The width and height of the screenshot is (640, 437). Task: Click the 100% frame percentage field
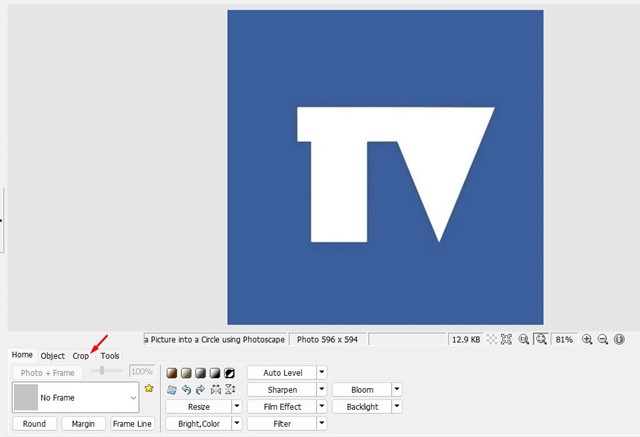coord(142,371)
